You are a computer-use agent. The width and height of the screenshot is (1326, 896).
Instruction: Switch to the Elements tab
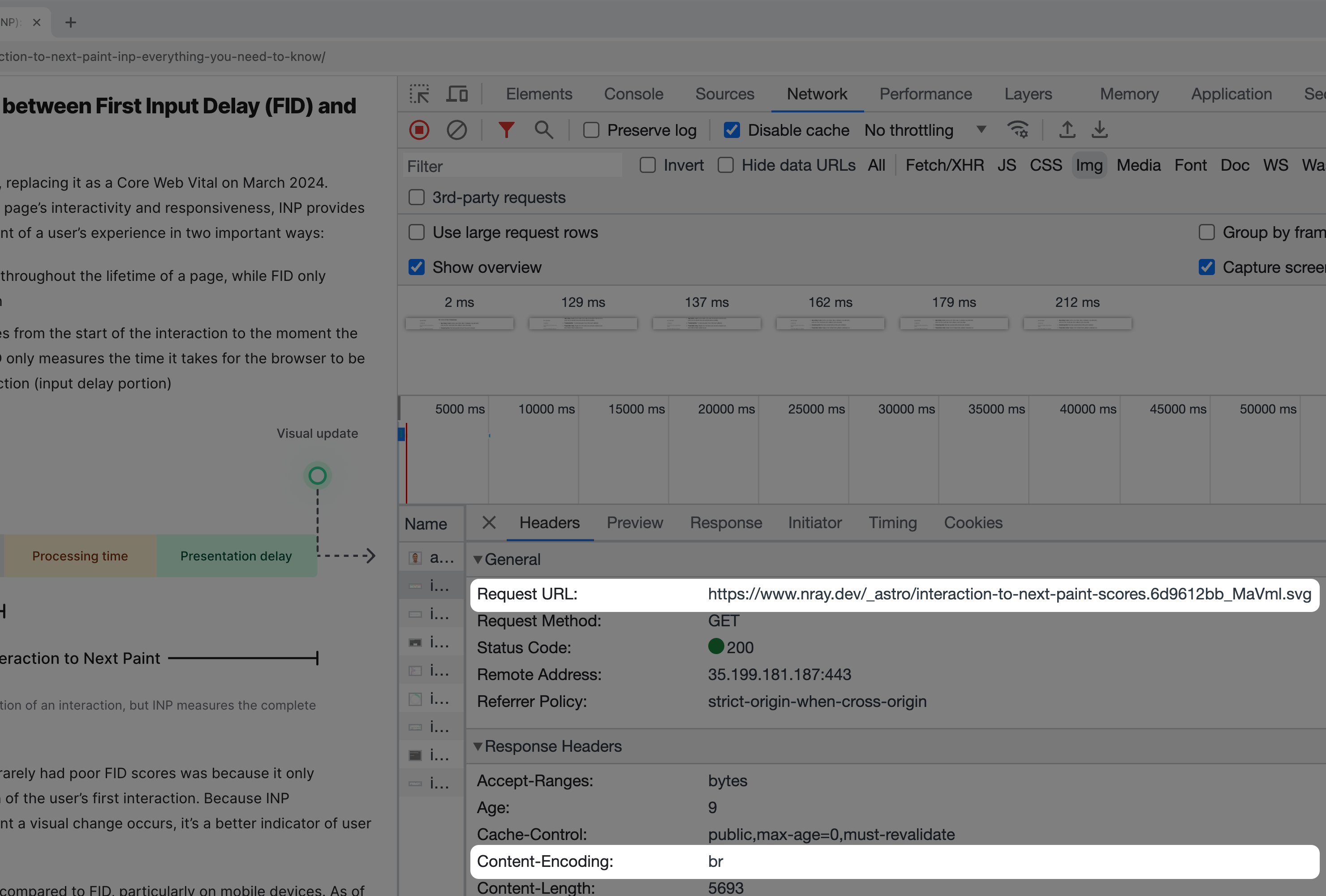(538, 94)
